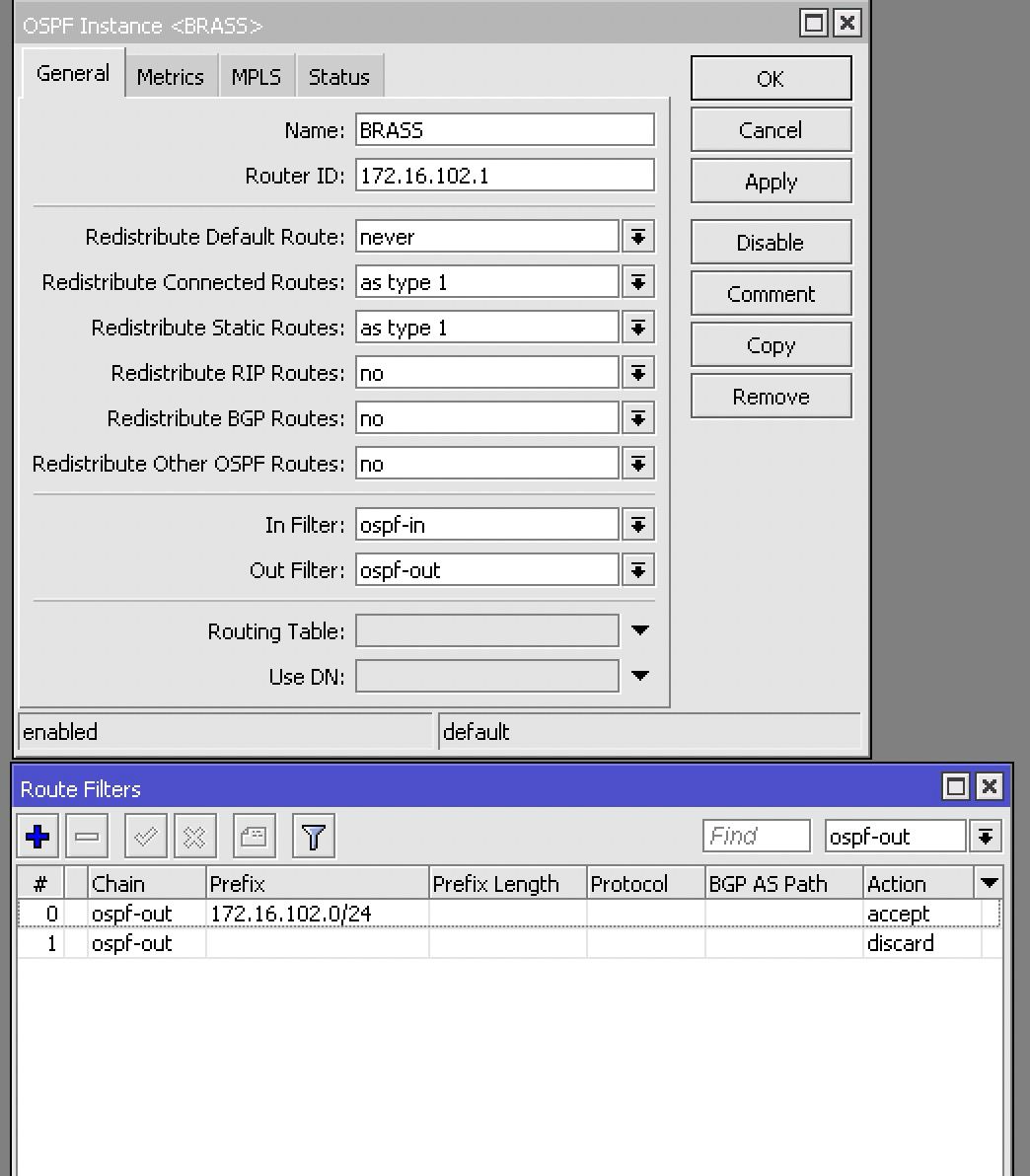Image resolution: width=1030 pixels, height=1176 pixels.
Task: Click the Router ID input field
Action: pyautogui.click(x=505, y=176)
